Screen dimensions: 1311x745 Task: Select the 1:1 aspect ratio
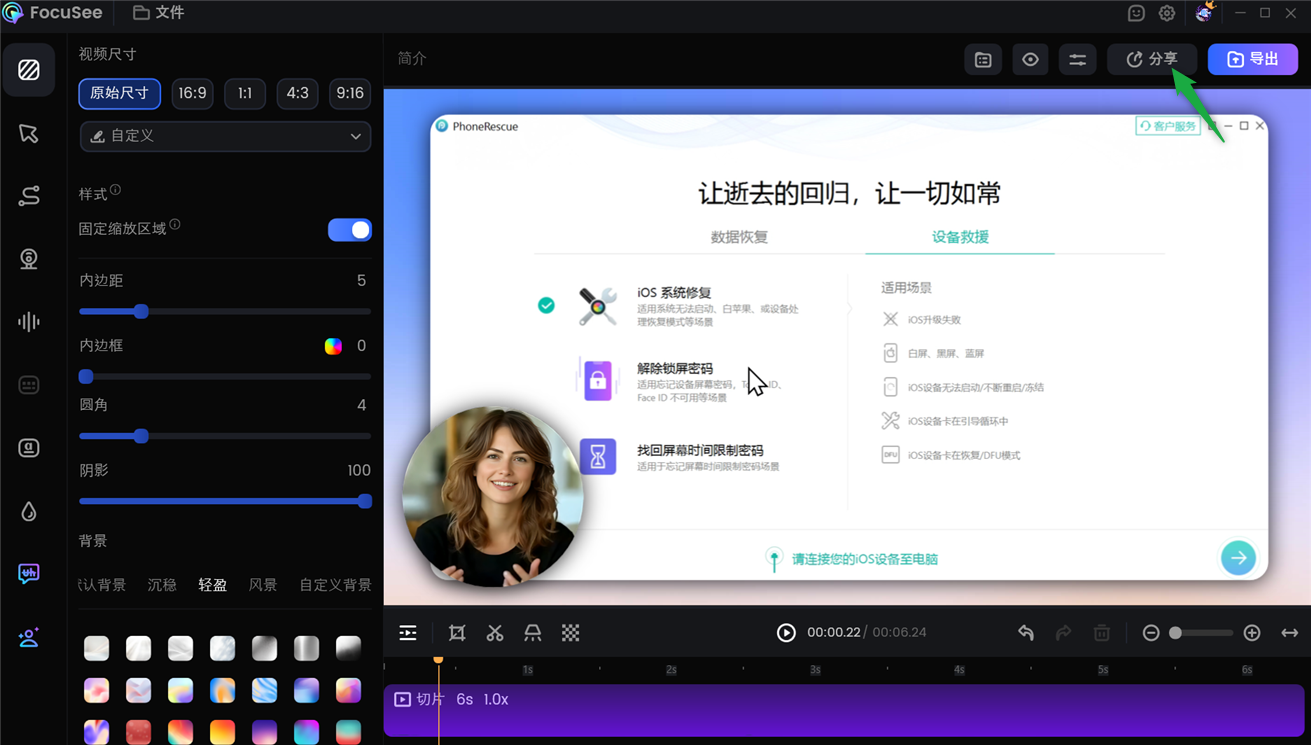point(245,93)
